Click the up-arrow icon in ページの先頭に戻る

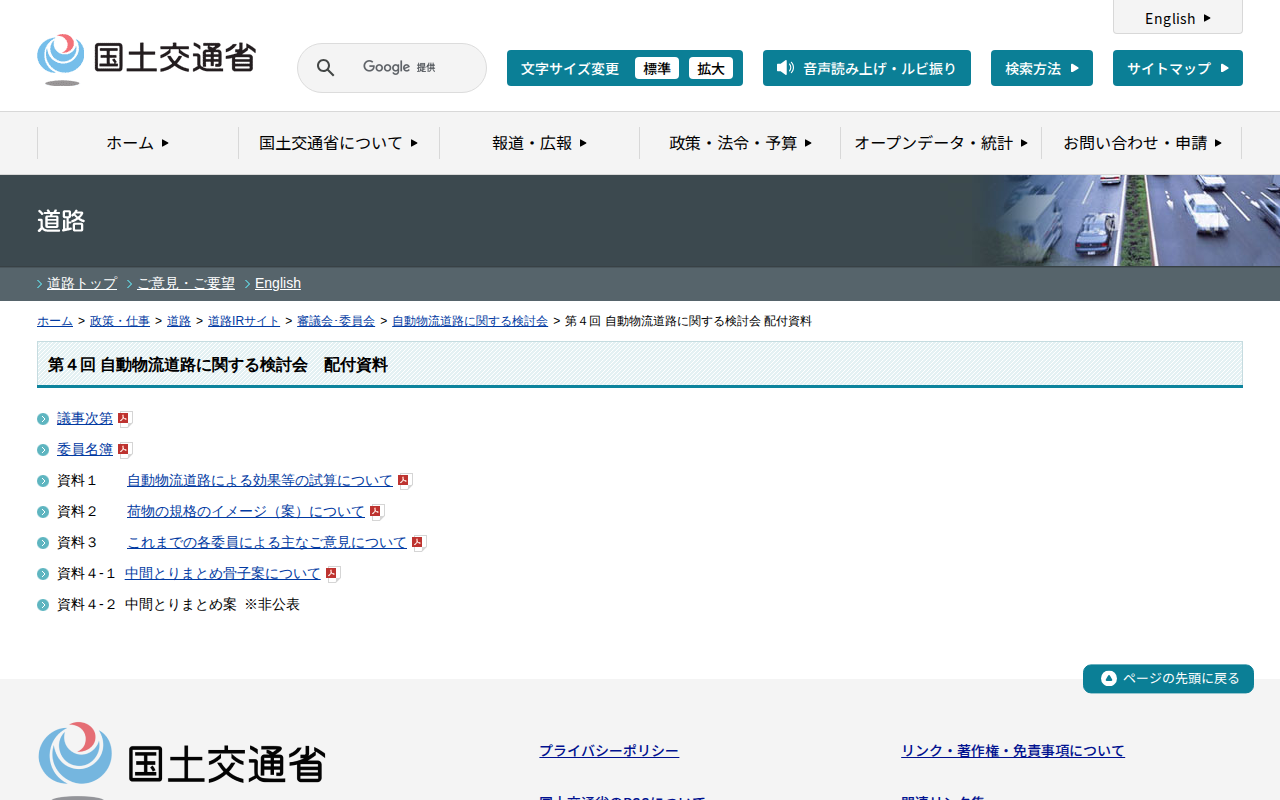[x=1108, y=679]
